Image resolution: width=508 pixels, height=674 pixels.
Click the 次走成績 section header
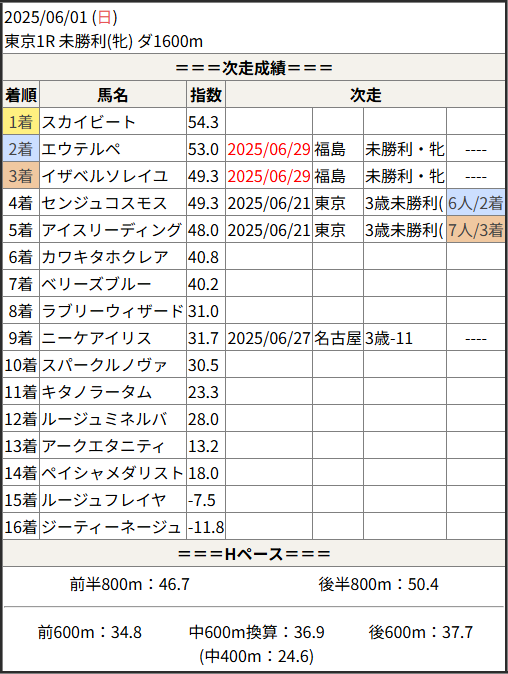(x=254, y=67)
